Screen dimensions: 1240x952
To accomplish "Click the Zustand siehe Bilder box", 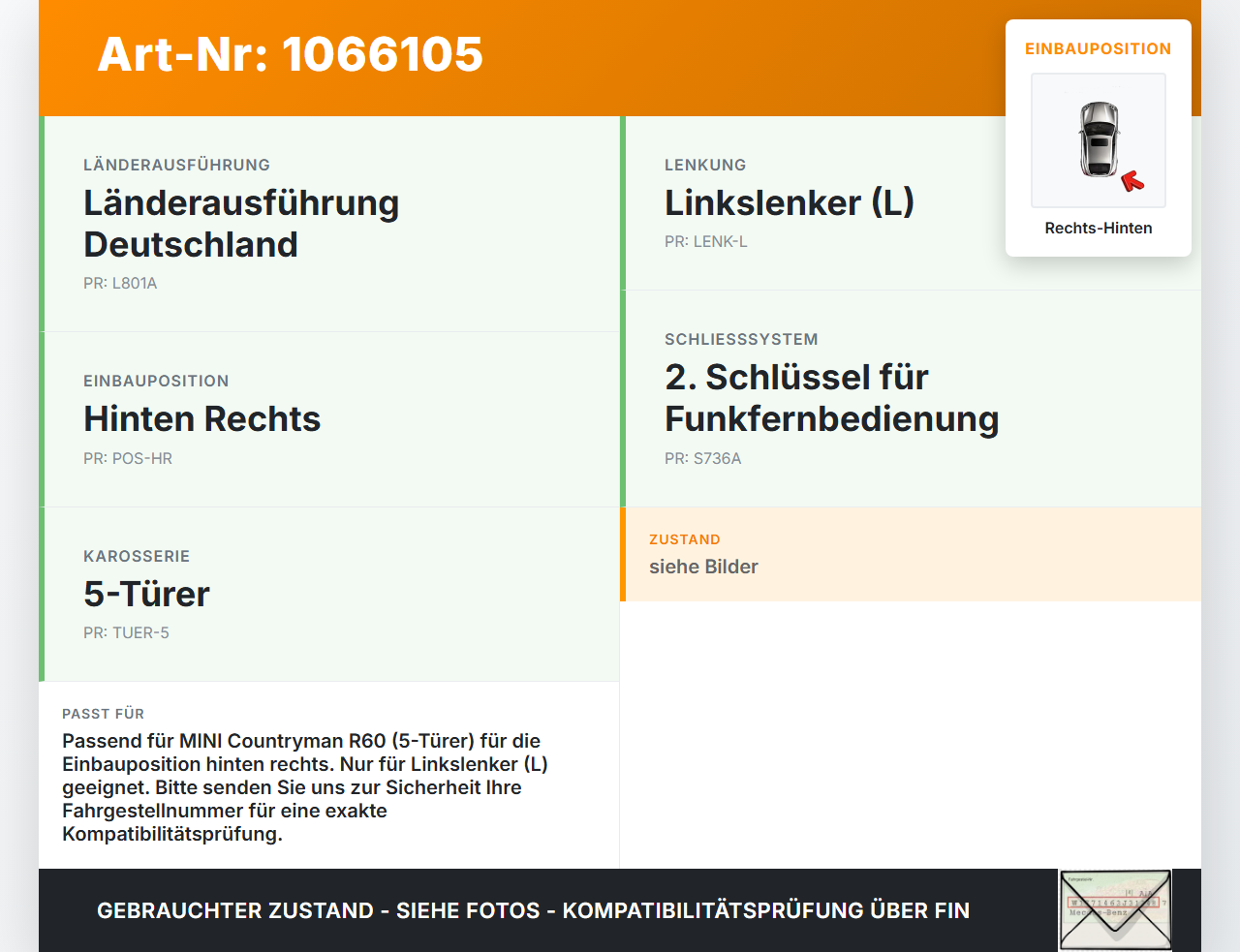I will pyautogui.click(x=911, y=554).
